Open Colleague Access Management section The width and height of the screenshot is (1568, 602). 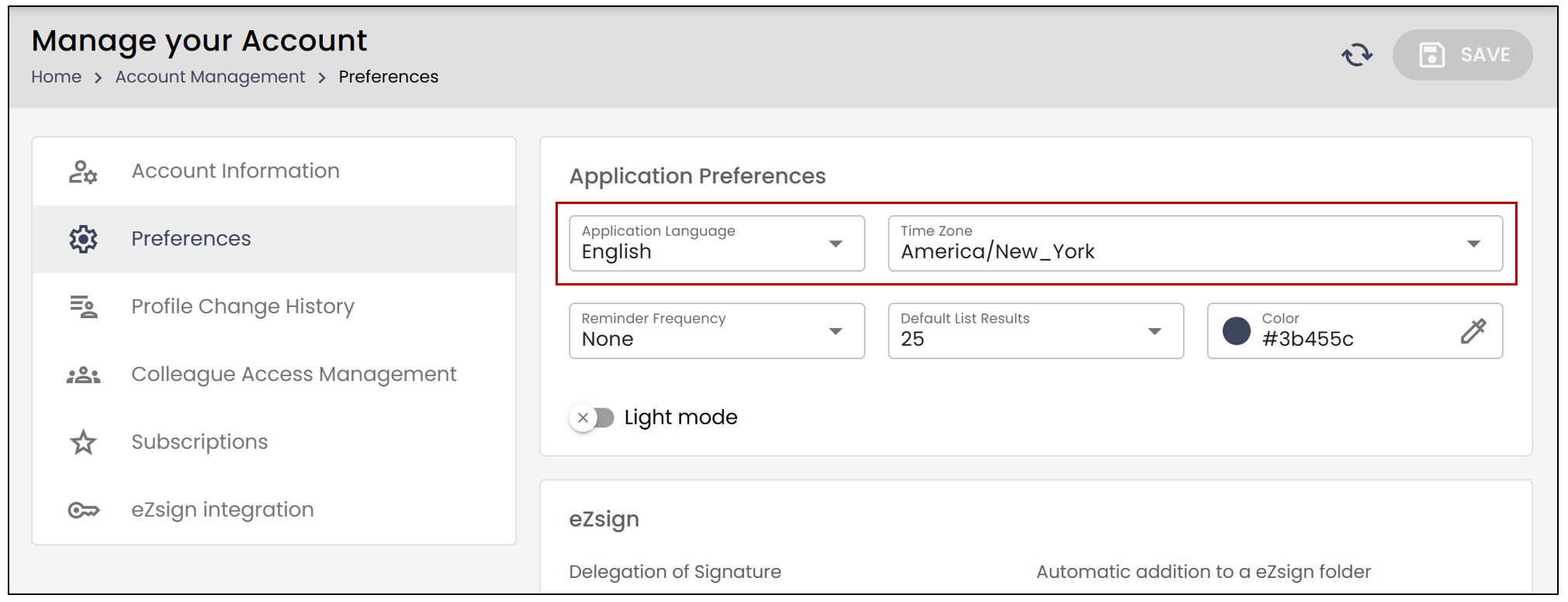click(274, 375)
